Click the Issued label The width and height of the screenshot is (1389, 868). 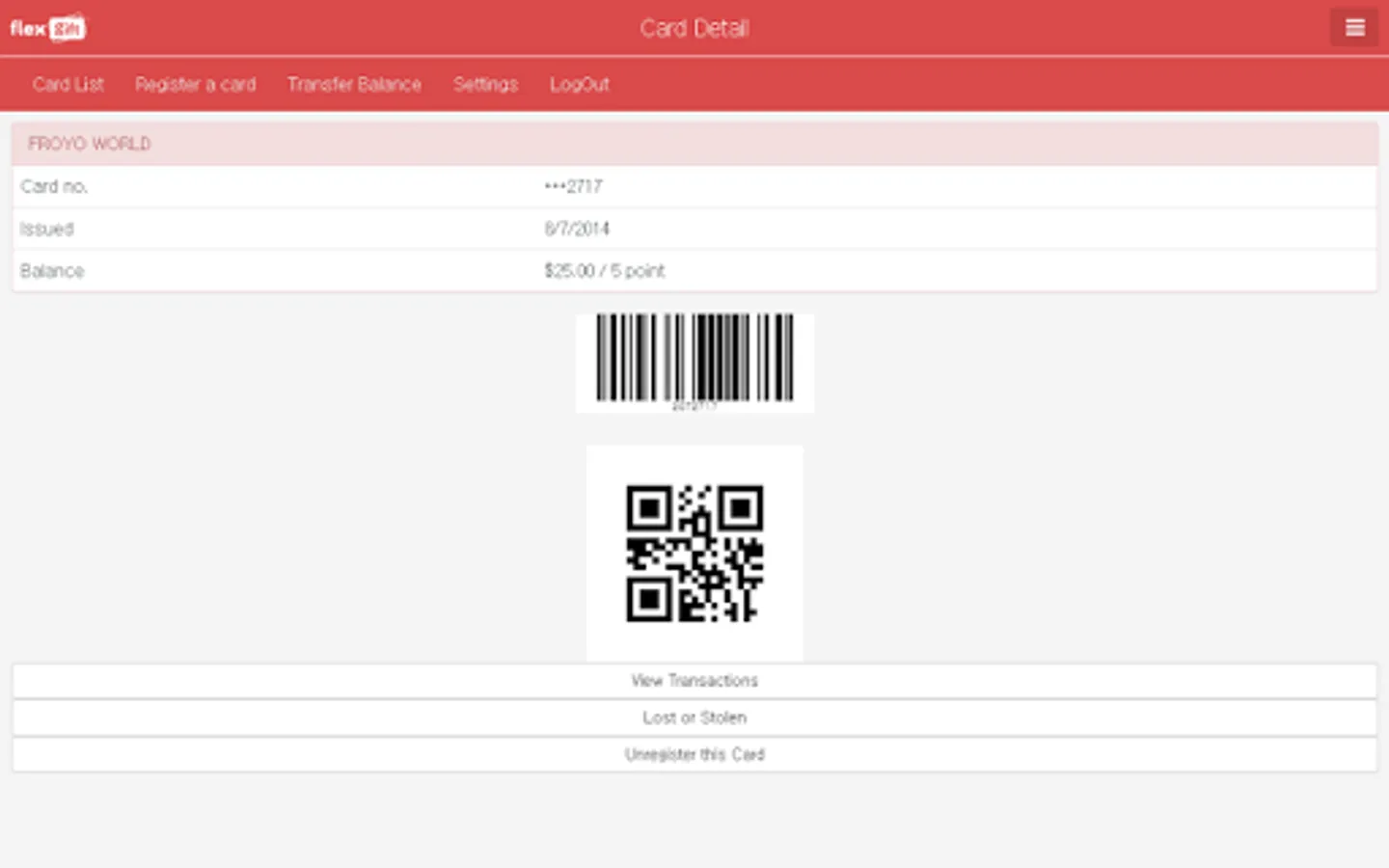pos(46,229)
